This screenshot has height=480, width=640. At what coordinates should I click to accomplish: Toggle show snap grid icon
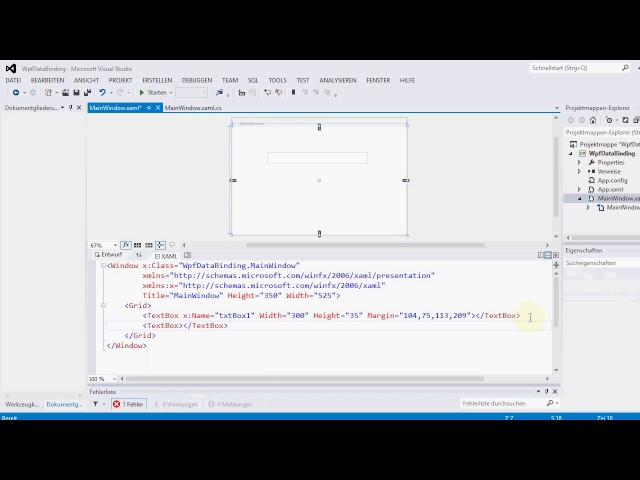coord(138,245)
